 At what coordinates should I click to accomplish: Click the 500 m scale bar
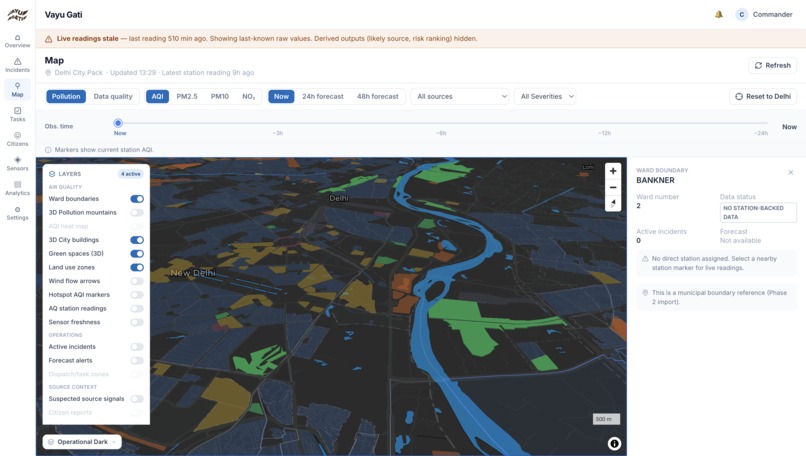[x=606, y=419]
